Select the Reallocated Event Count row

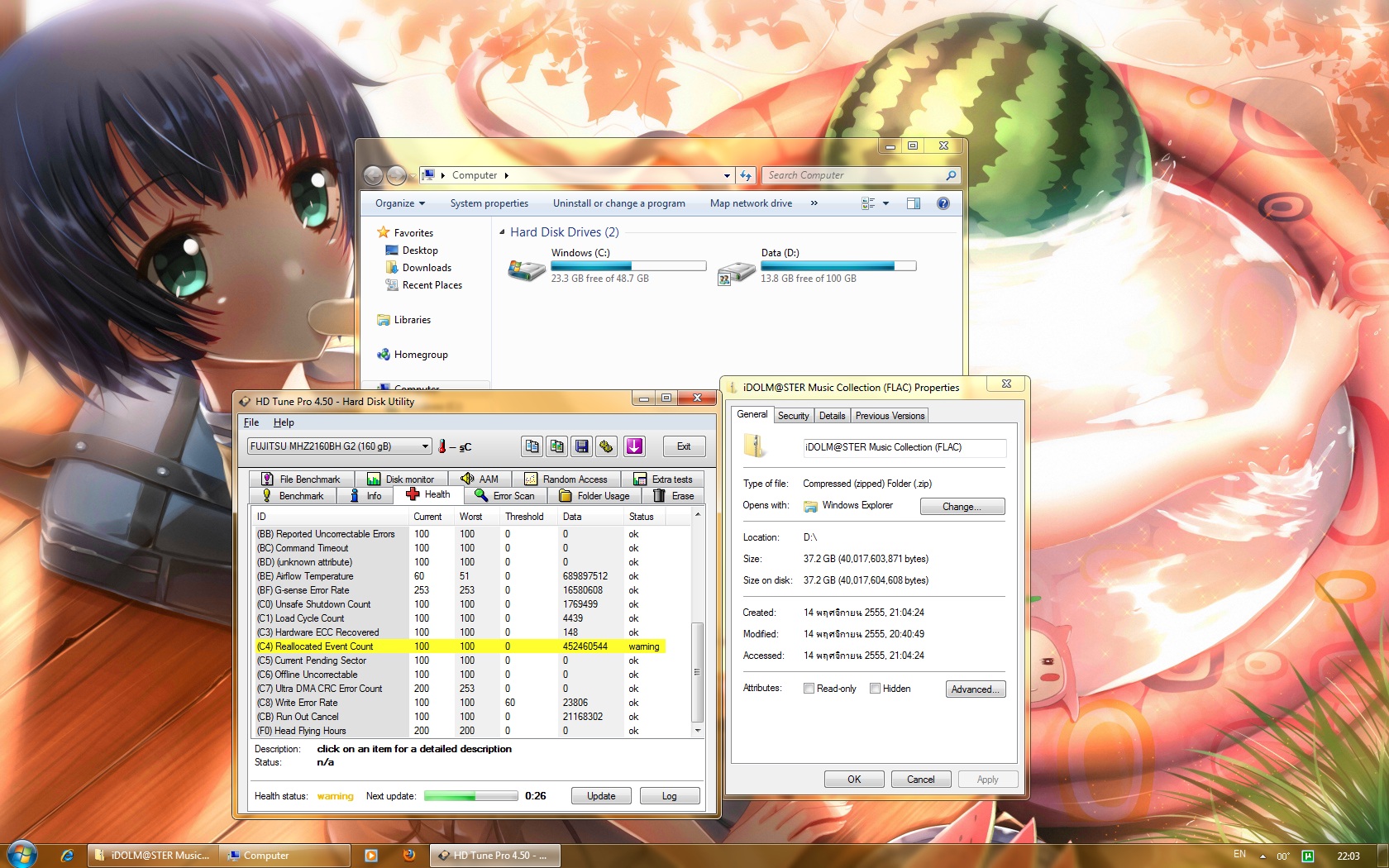pos(460,646)
